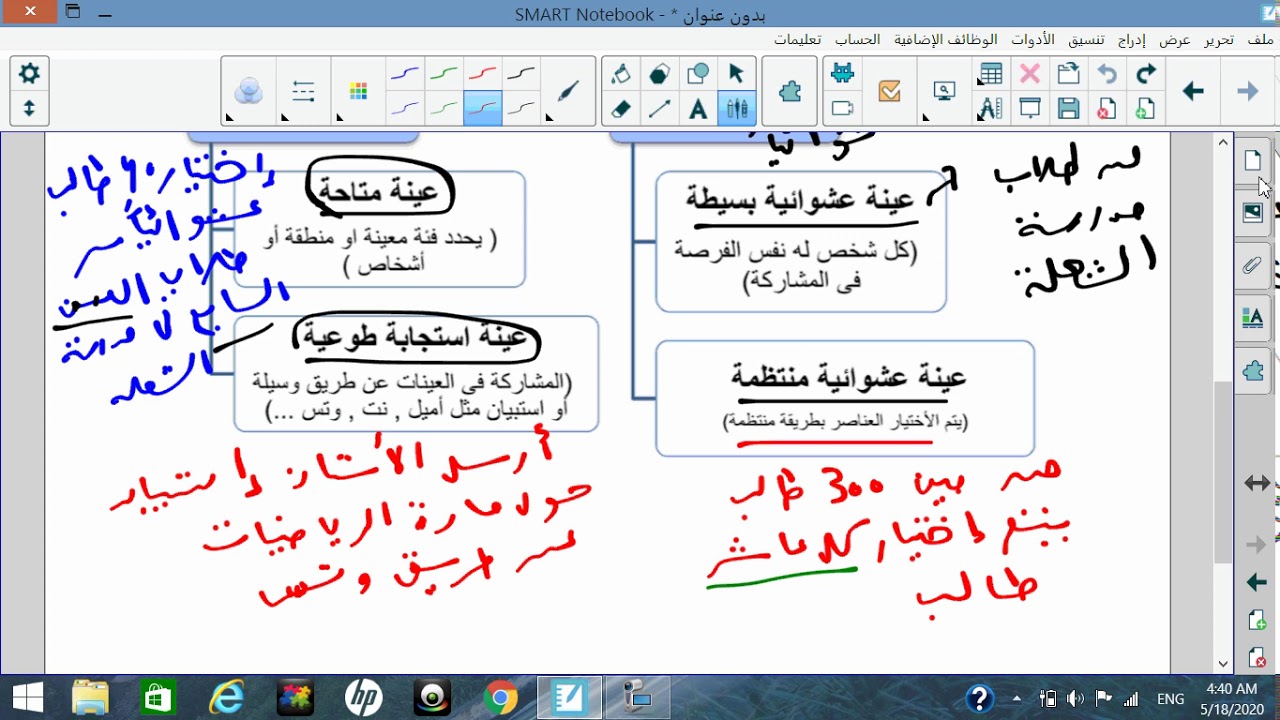Choose the Select arrow tool

[737, 74]
